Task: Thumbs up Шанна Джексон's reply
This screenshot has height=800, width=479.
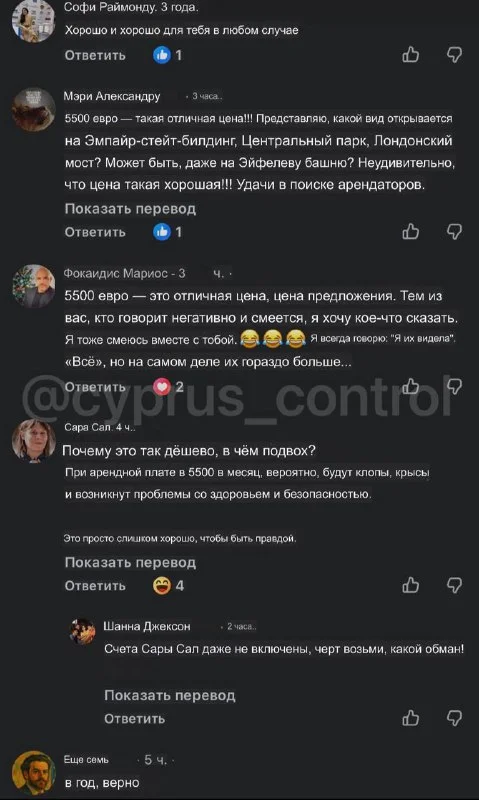Action: coord(411,718)
